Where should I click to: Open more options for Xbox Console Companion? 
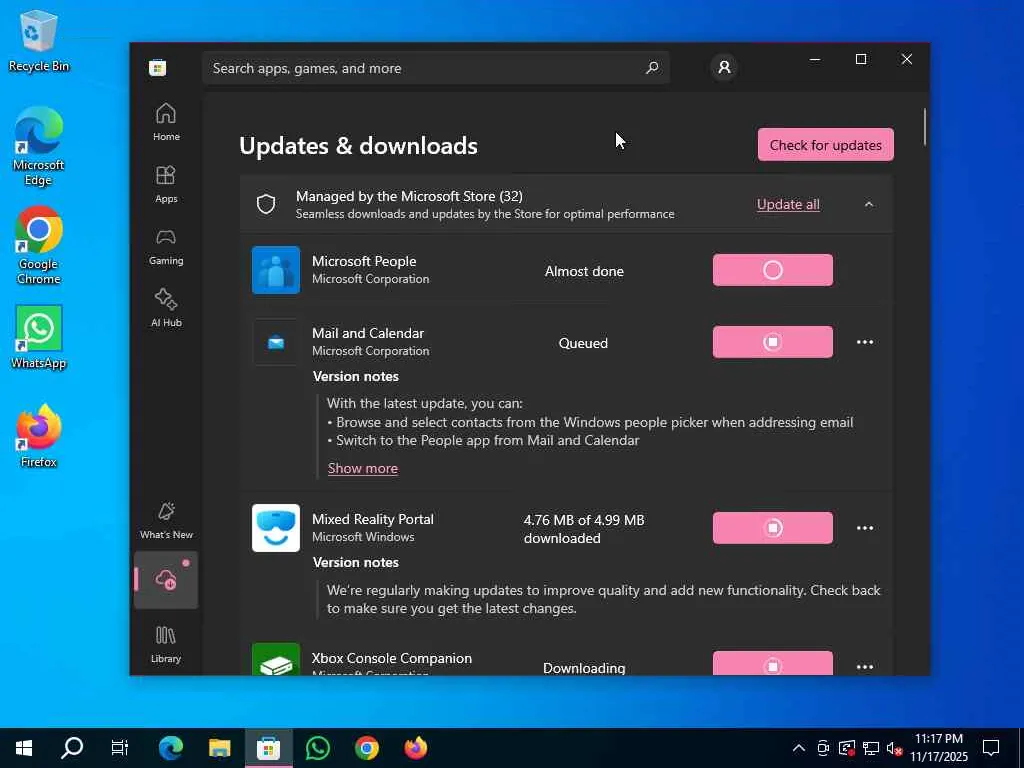click(865, 667)
